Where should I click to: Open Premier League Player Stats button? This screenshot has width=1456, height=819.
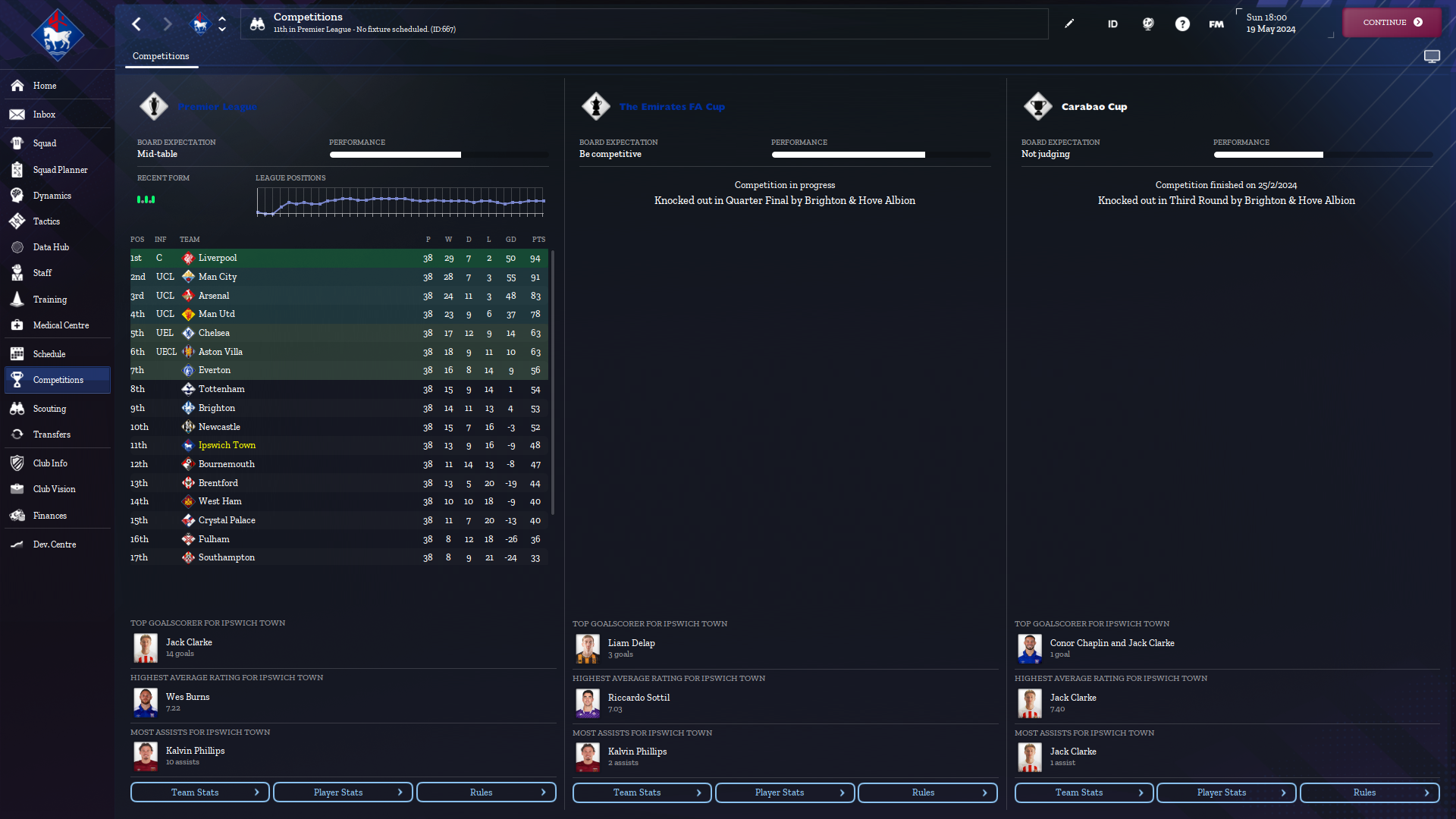[x=343, y=792]
